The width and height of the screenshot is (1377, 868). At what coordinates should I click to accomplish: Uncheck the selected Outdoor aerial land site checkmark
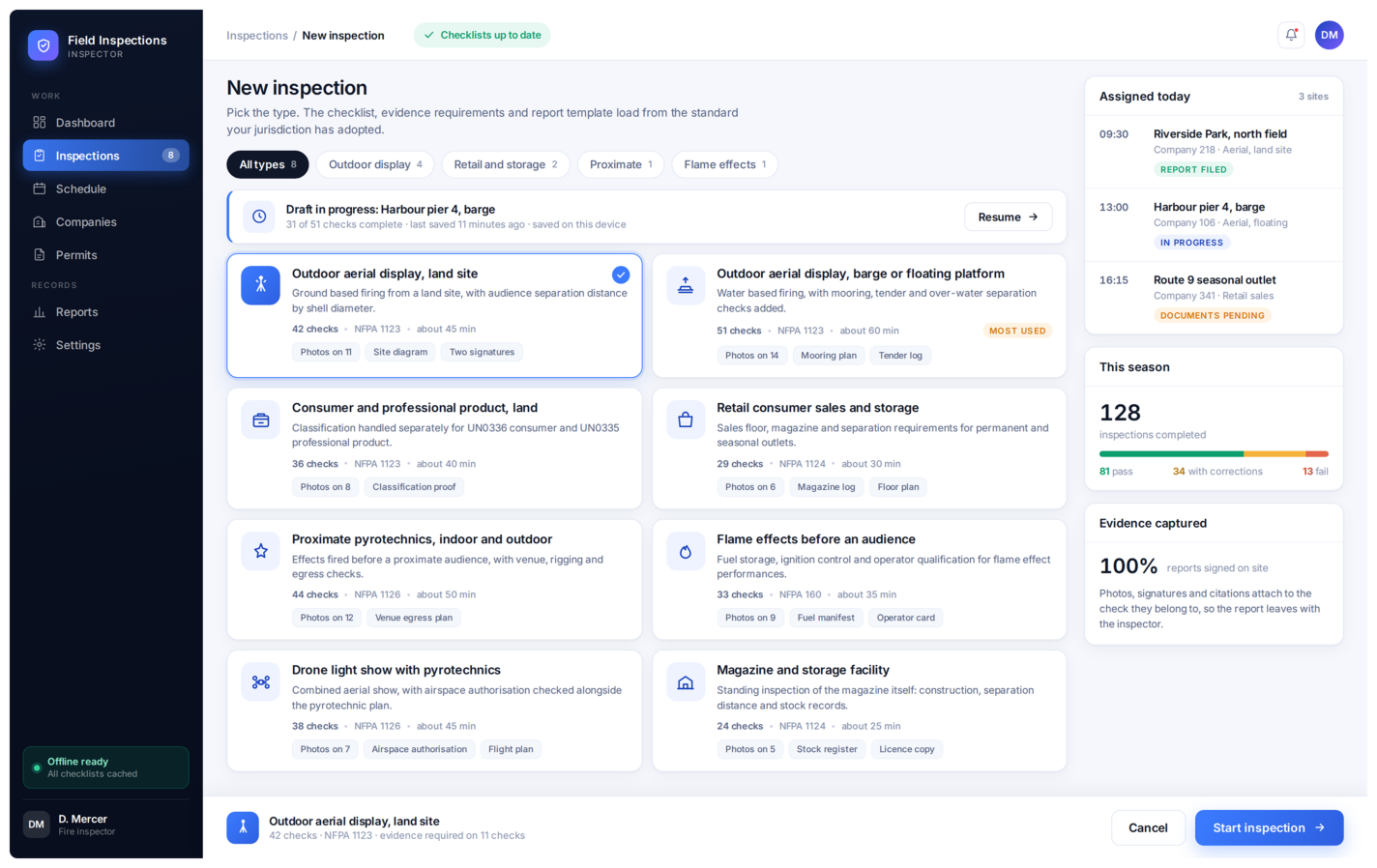[x=621, y=275]
